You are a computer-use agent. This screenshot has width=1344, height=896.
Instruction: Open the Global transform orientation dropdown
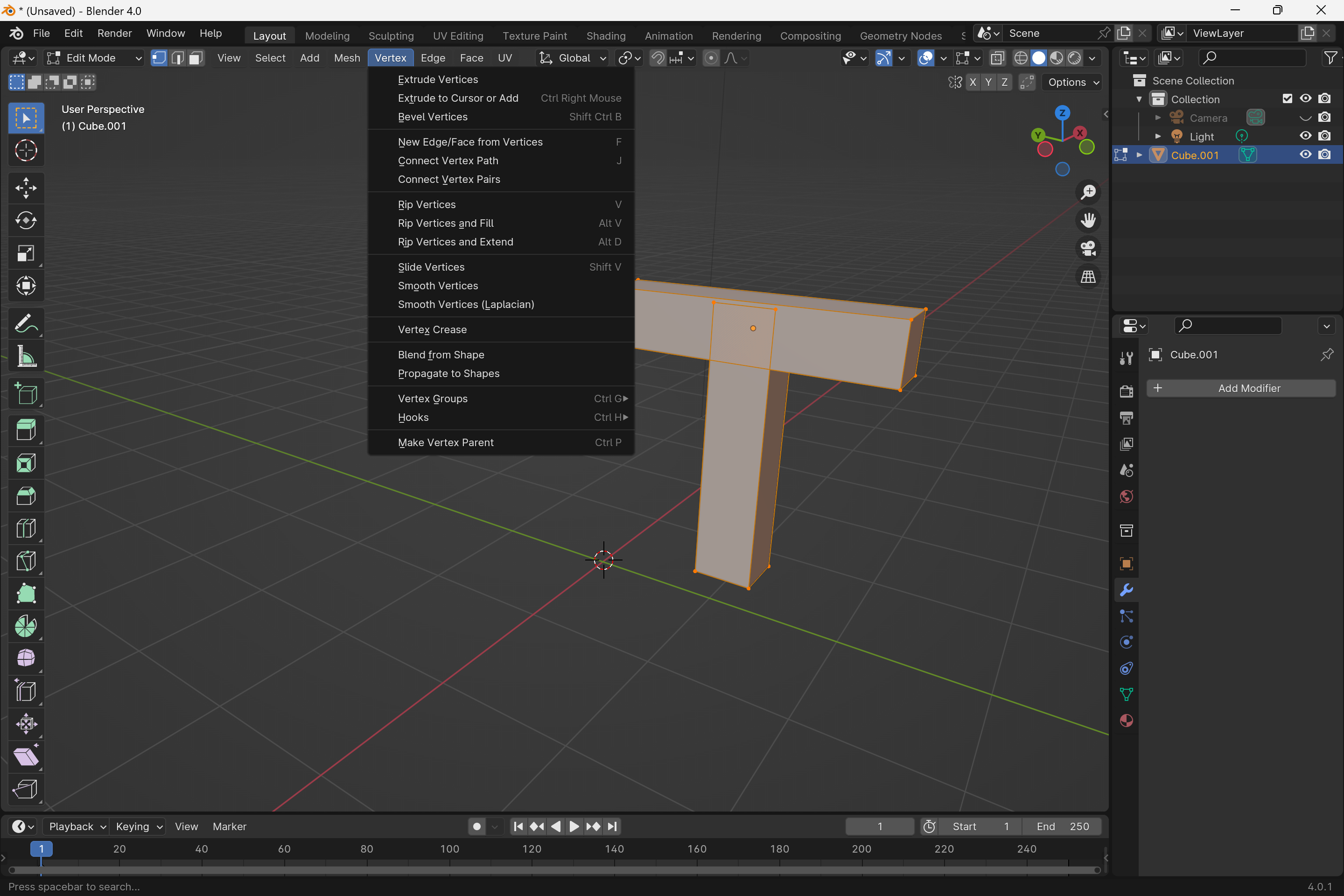tap(573, 58)
